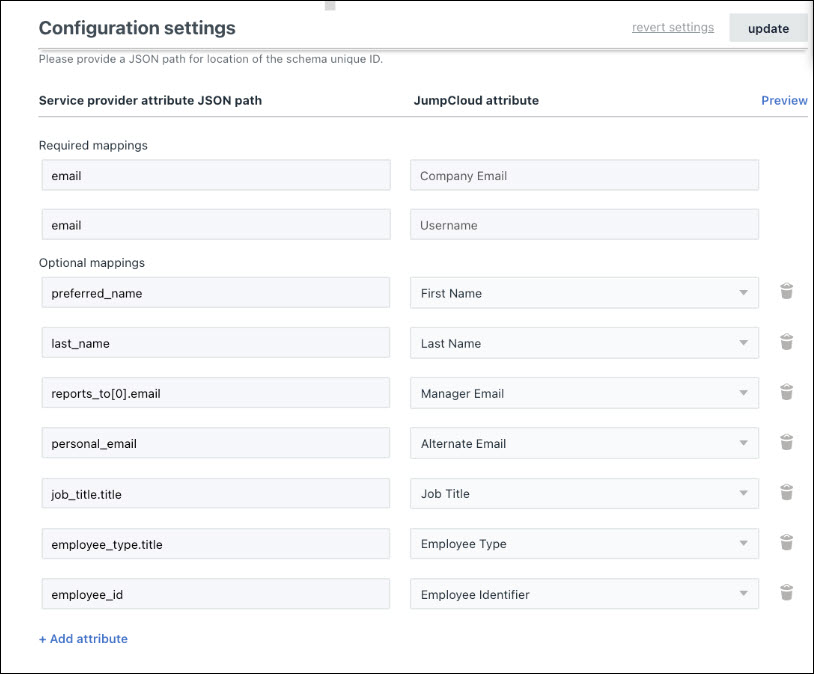The width and height of the screenshot is (814, 674).
Task: Remove the Manager Email mapping
Action: (x=786, y=392)
